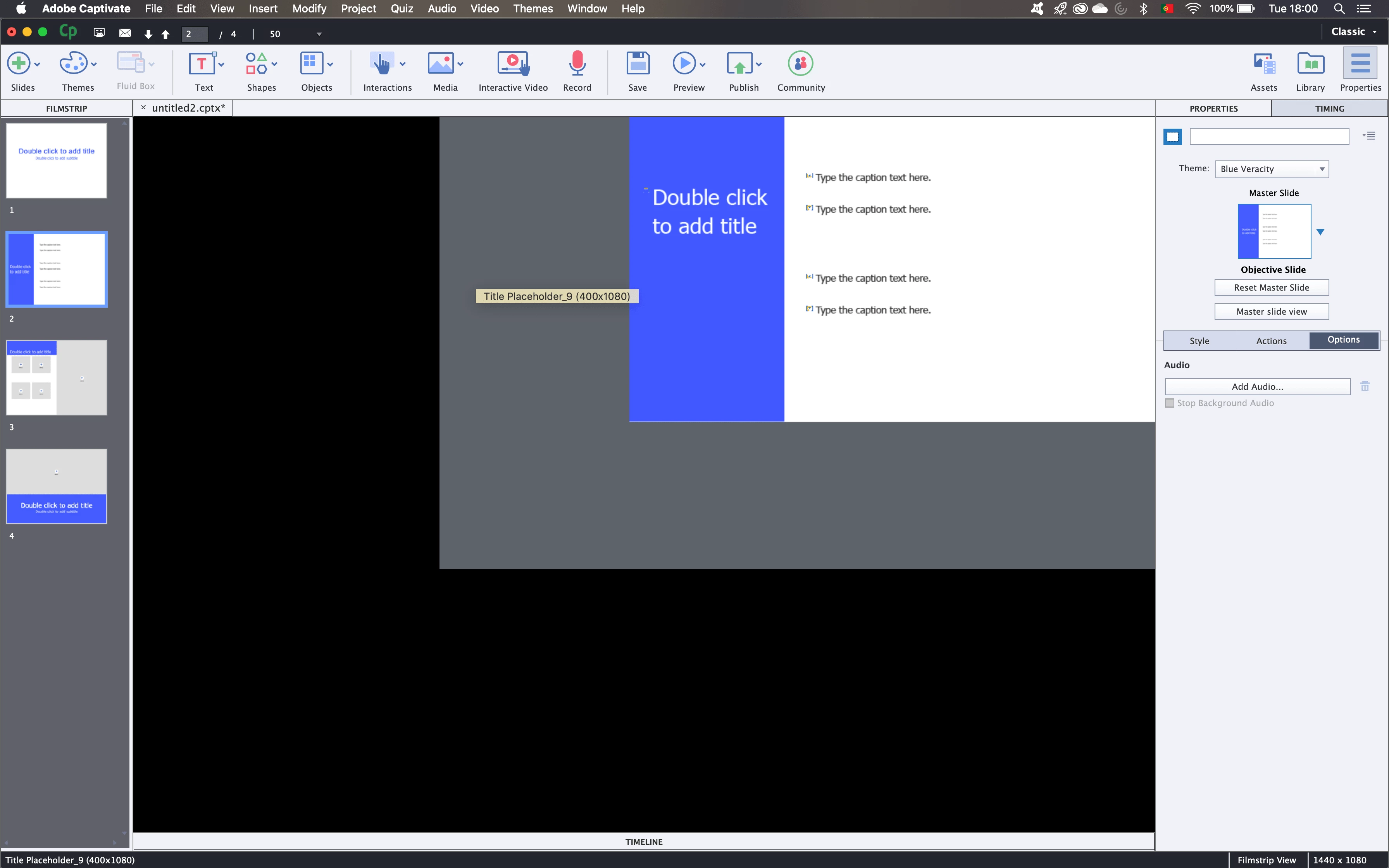The image size is (1389, 868).
Task: Enable Stop Background Audio checkbox
Action: [1170, 403]
